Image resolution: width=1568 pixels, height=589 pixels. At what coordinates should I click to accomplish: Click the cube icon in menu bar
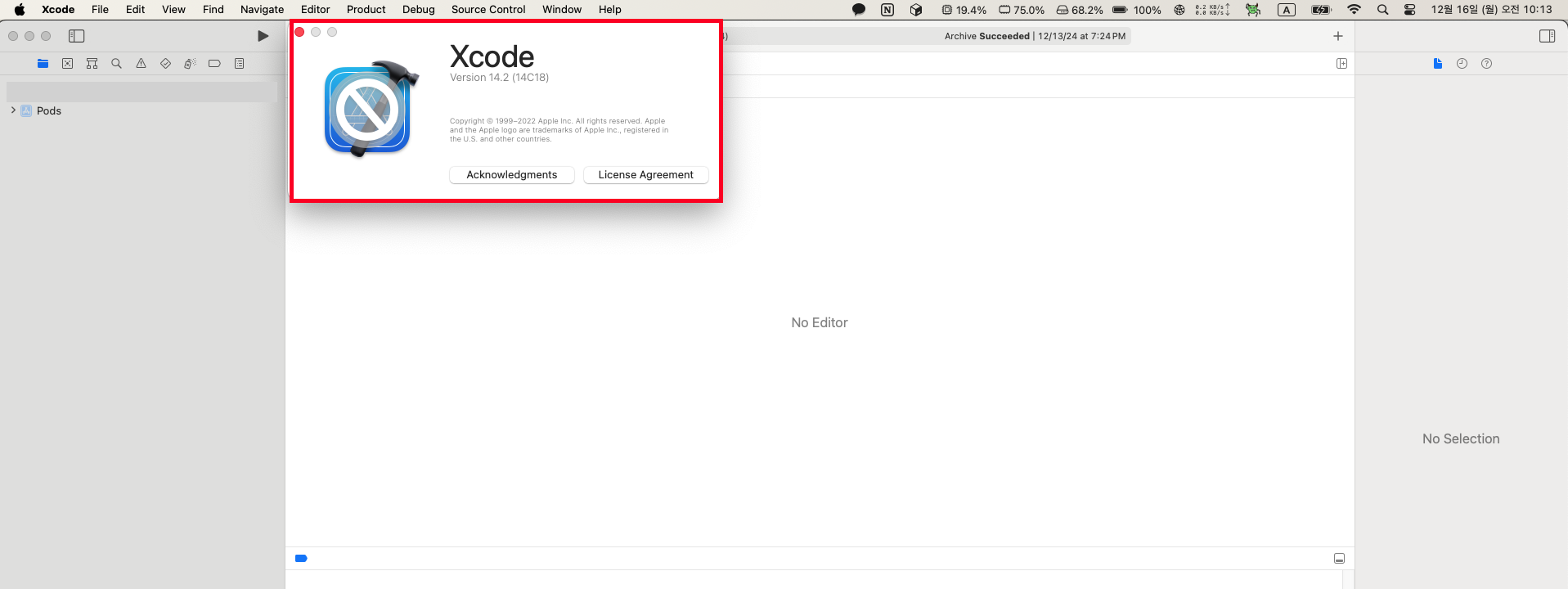(916, 10)
